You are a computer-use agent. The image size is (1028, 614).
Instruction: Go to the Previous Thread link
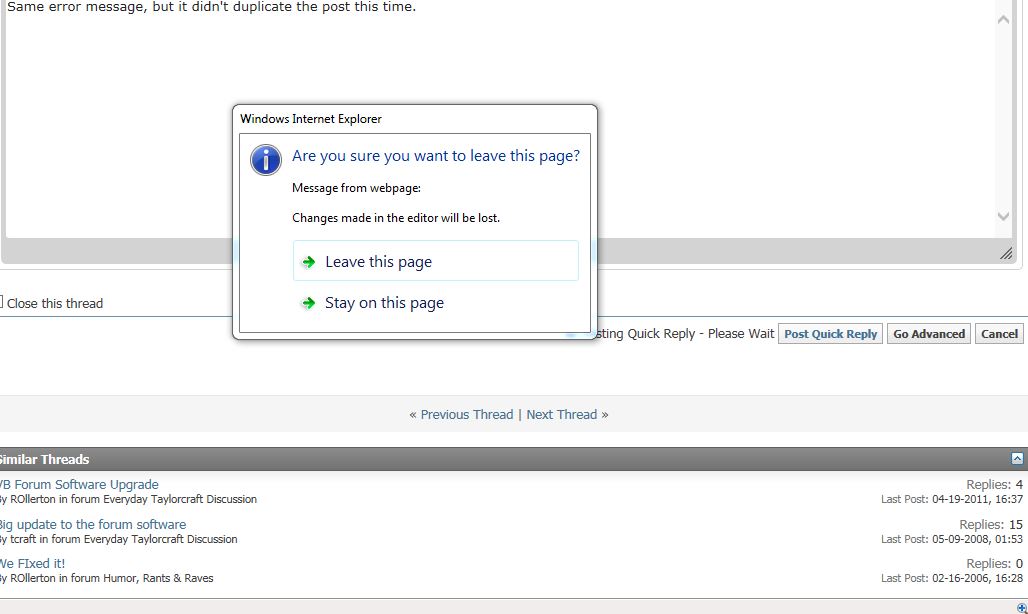click(x=467, y=414)
